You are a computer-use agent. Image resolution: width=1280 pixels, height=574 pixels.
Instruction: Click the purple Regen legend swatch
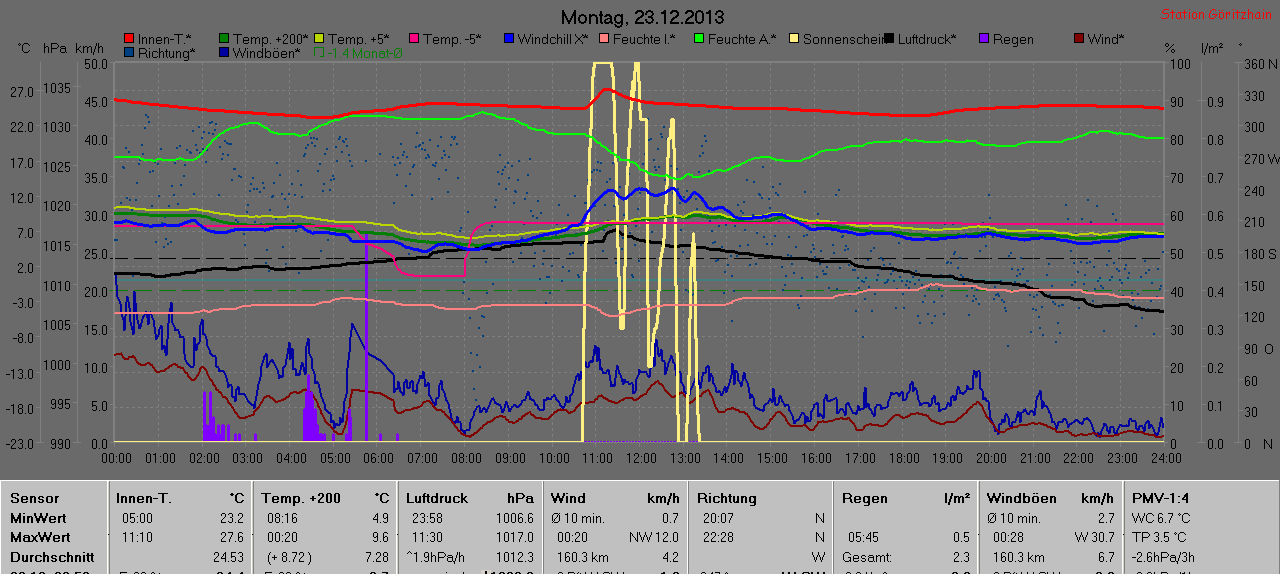pyautogui.click(x=983, y=39)
